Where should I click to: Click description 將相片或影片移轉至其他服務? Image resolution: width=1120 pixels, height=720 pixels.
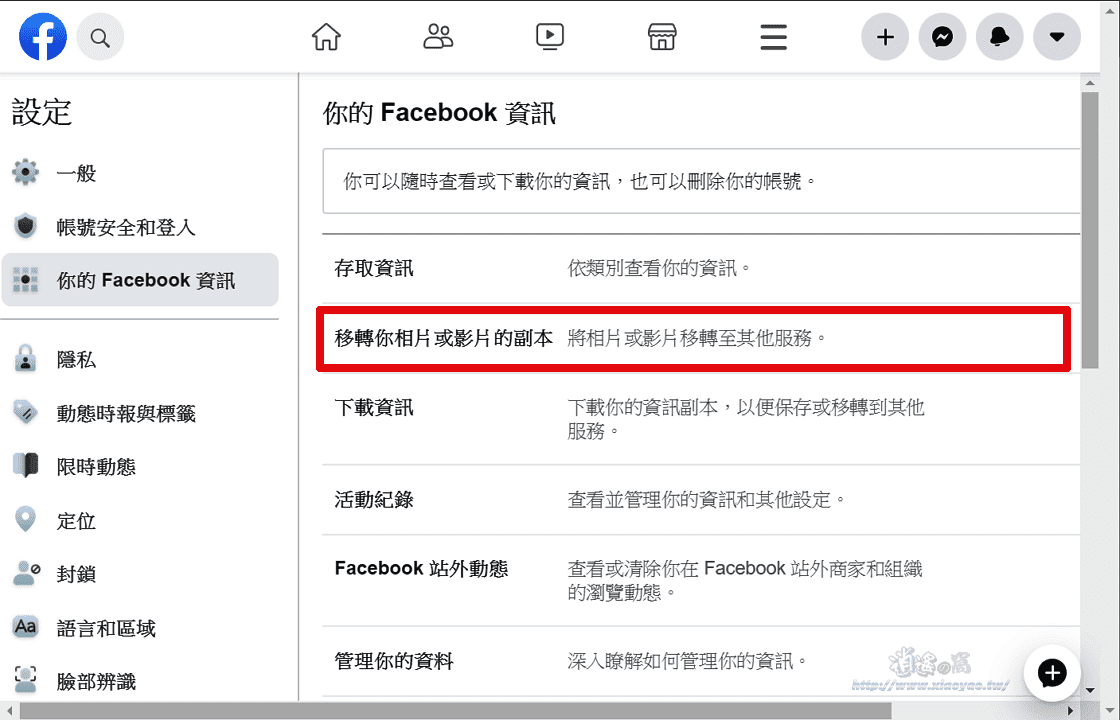click(x=696, y=338)
